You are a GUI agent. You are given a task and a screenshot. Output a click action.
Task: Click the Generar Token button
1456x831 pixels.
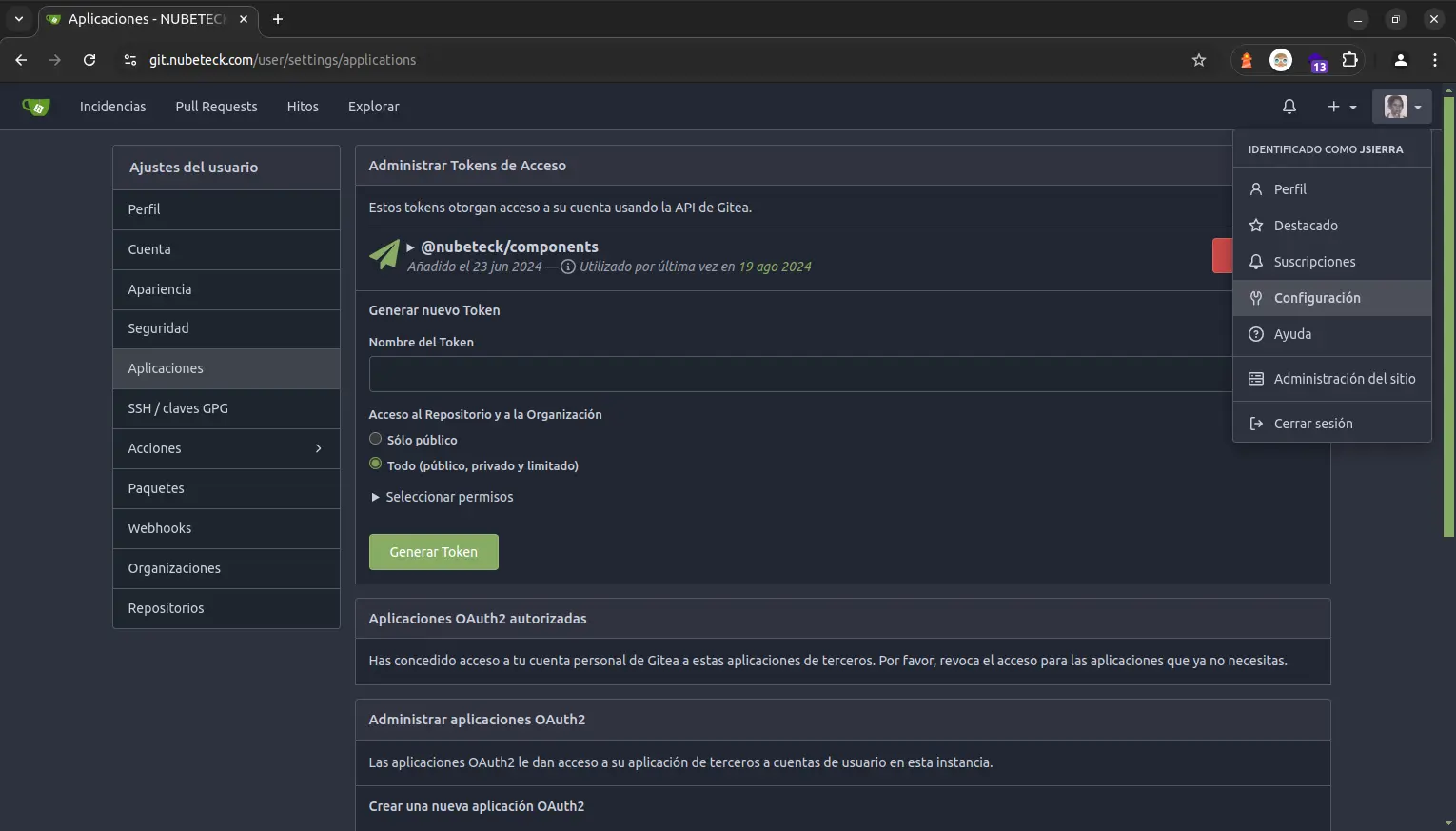[x=433, y=552]
